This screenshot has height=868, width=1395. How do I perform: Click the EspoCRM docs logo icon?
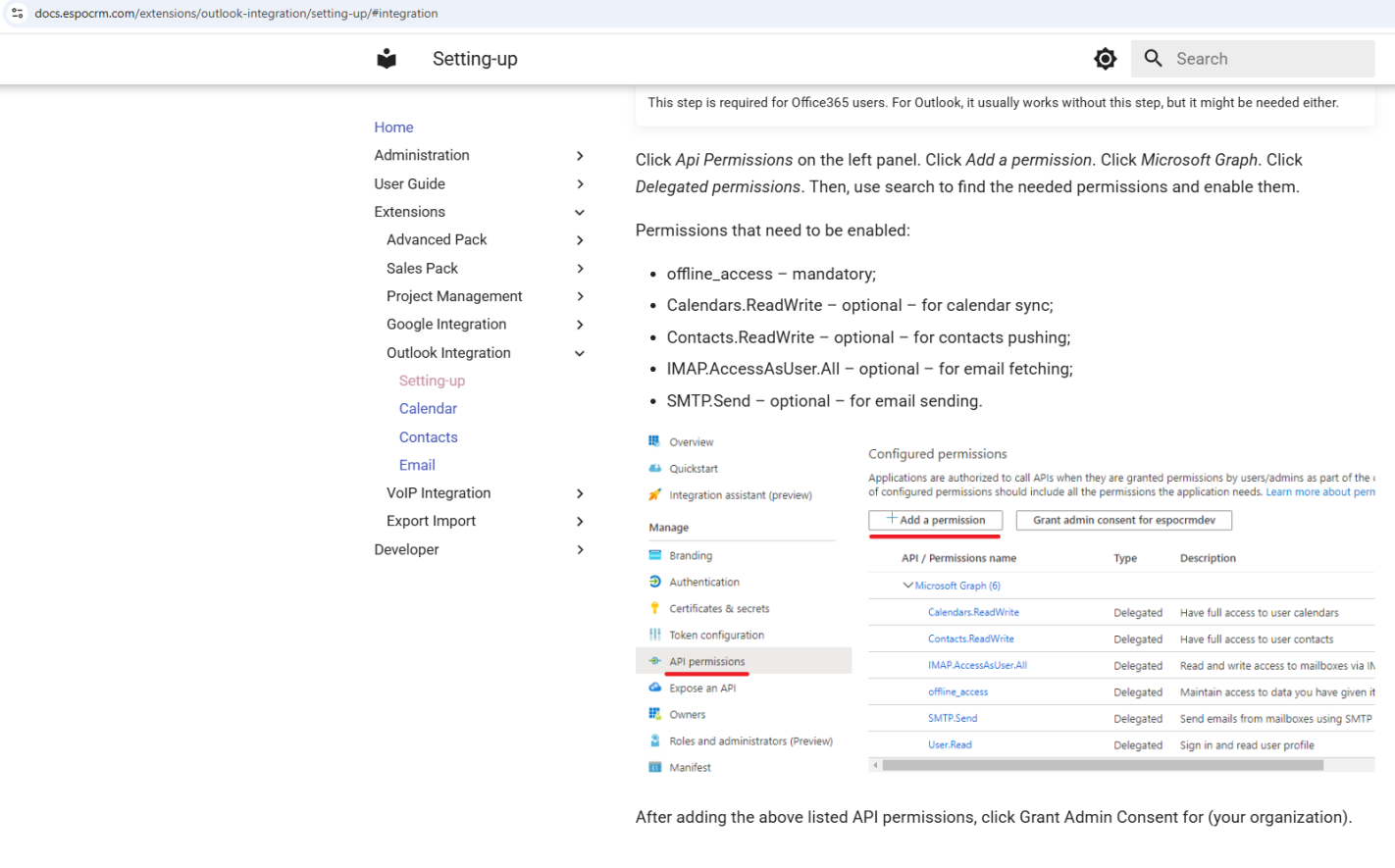coord(387,59)
